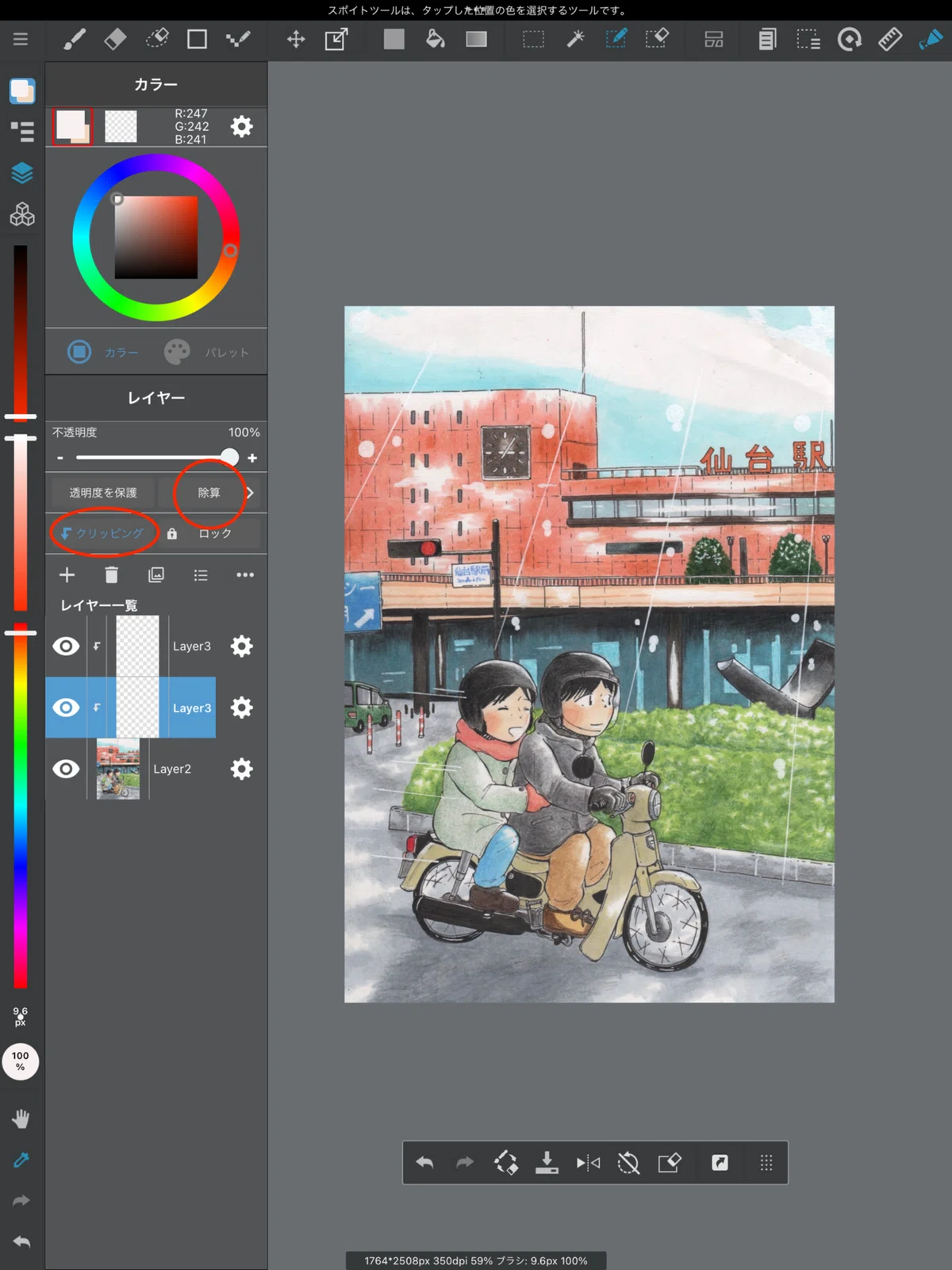
Task: Save canvas from floating toolbar
Action: 547,1163
